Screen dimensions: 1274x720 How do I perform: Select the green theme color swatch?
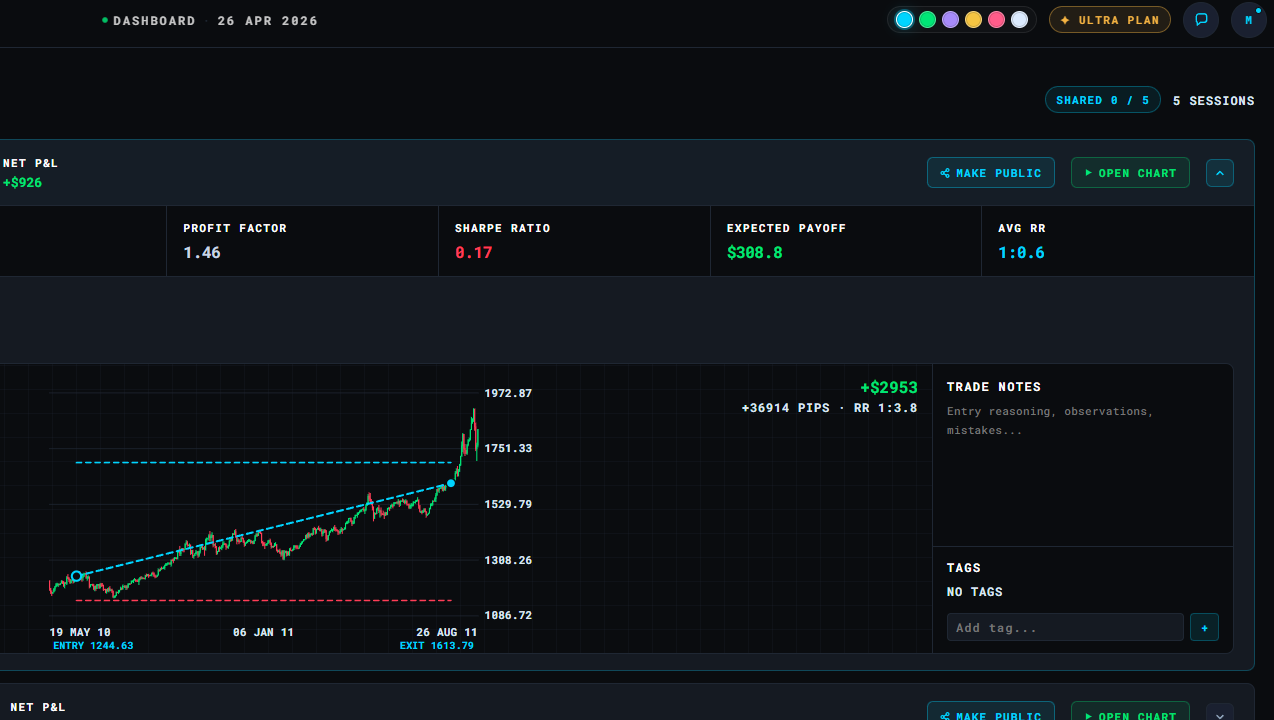[x=927, y=20]
